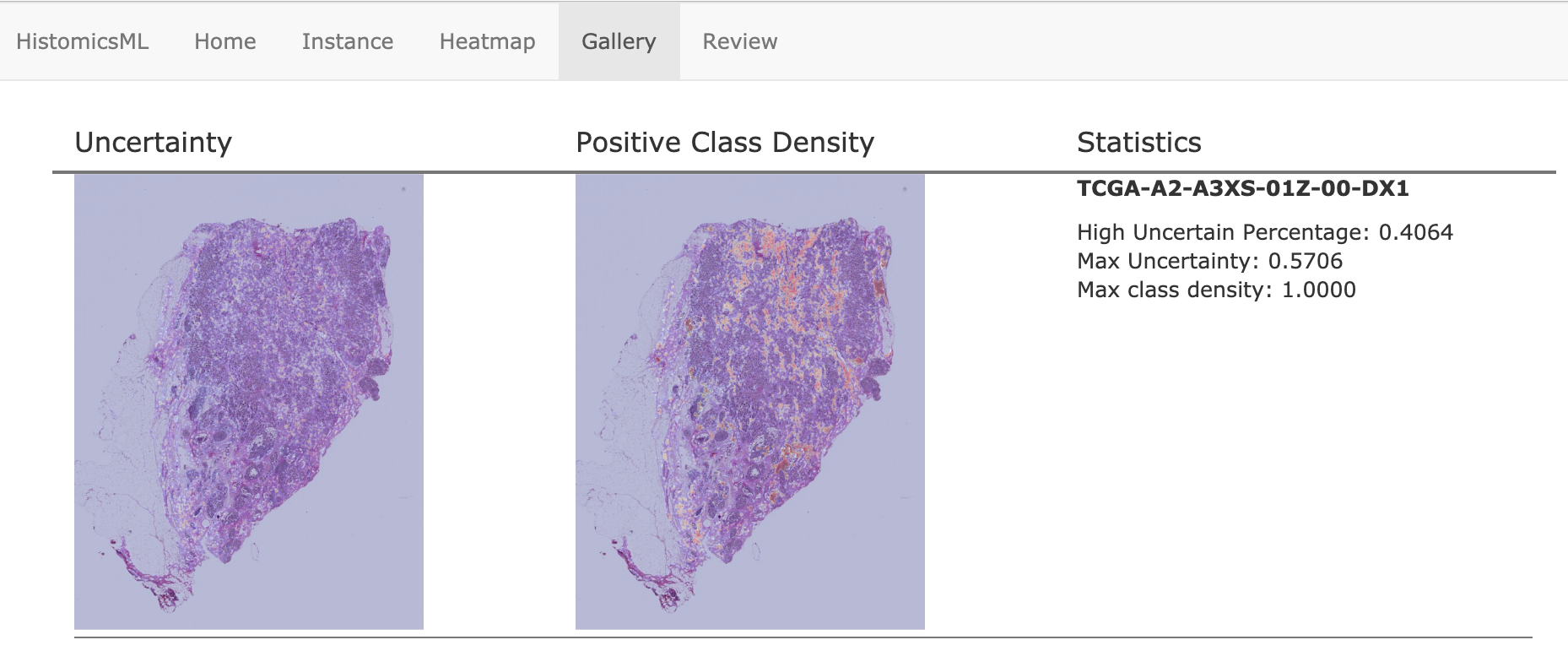Viewport: 1568px width, 667px height.
Task: Click the HistomicsML brand link
Action: tap(82, 41)
